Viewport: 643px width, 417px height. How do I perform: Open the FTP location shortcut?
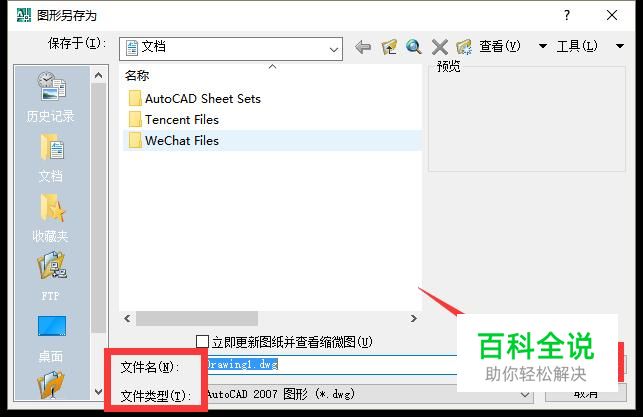pyautogui.click(x=51, y=277)
